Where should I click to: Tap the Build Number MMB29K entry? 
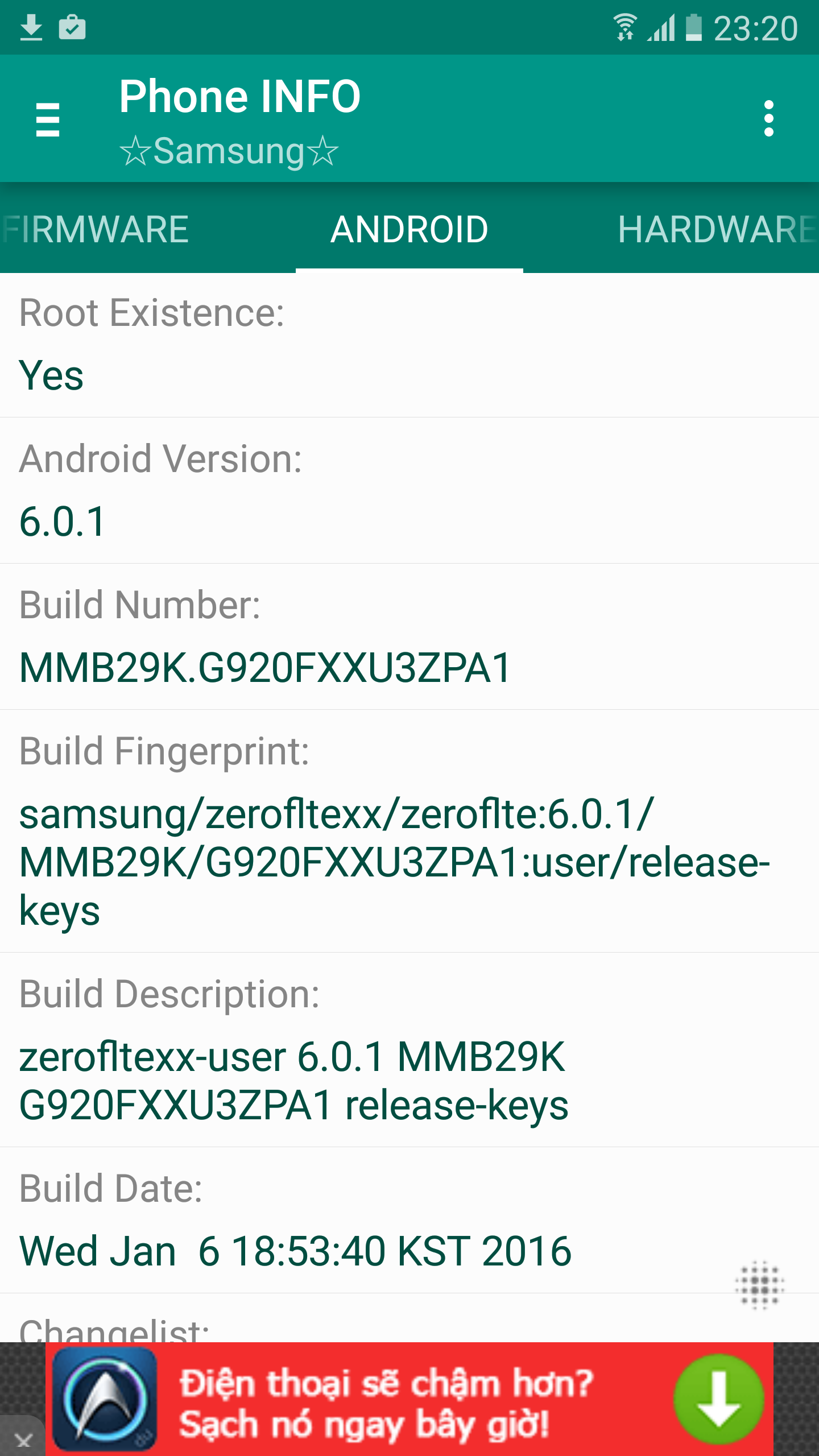pyautogui.click(x=409, y=637)
